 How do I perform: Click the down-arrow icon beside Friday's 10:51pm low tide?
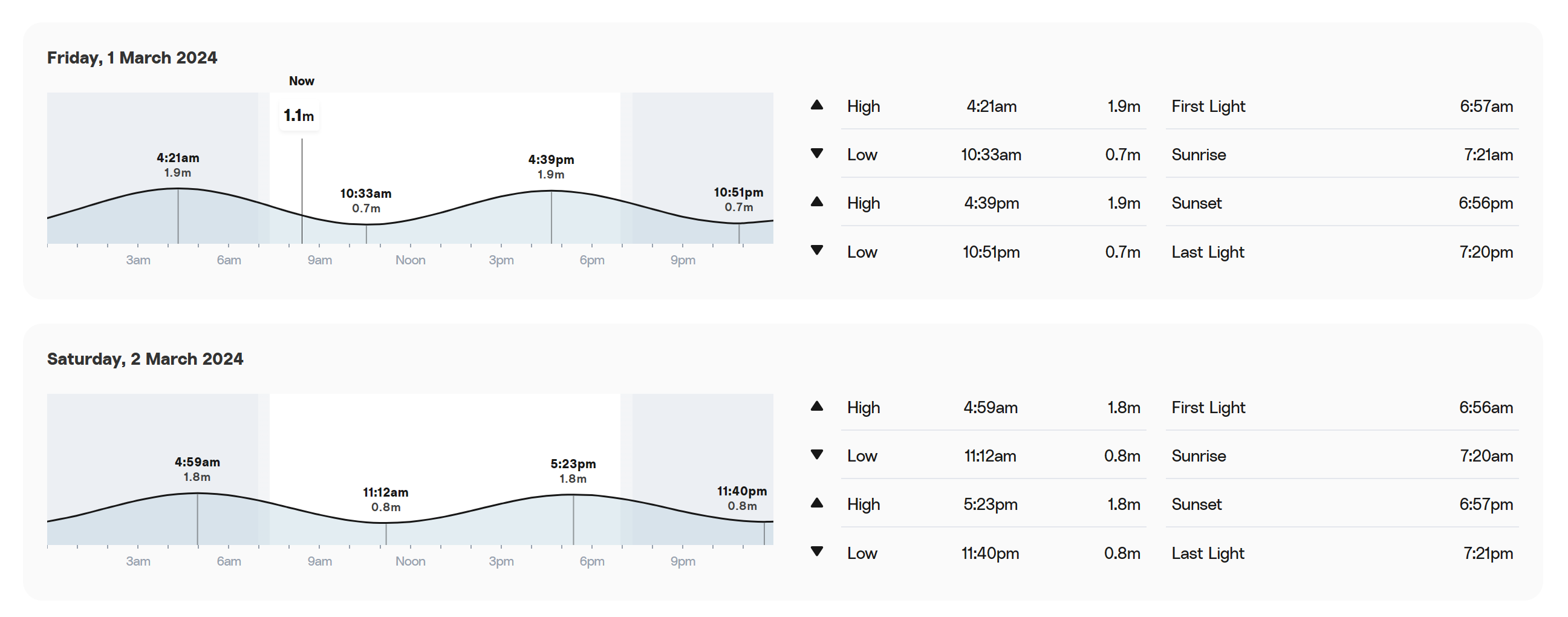(x=817, y=250)
